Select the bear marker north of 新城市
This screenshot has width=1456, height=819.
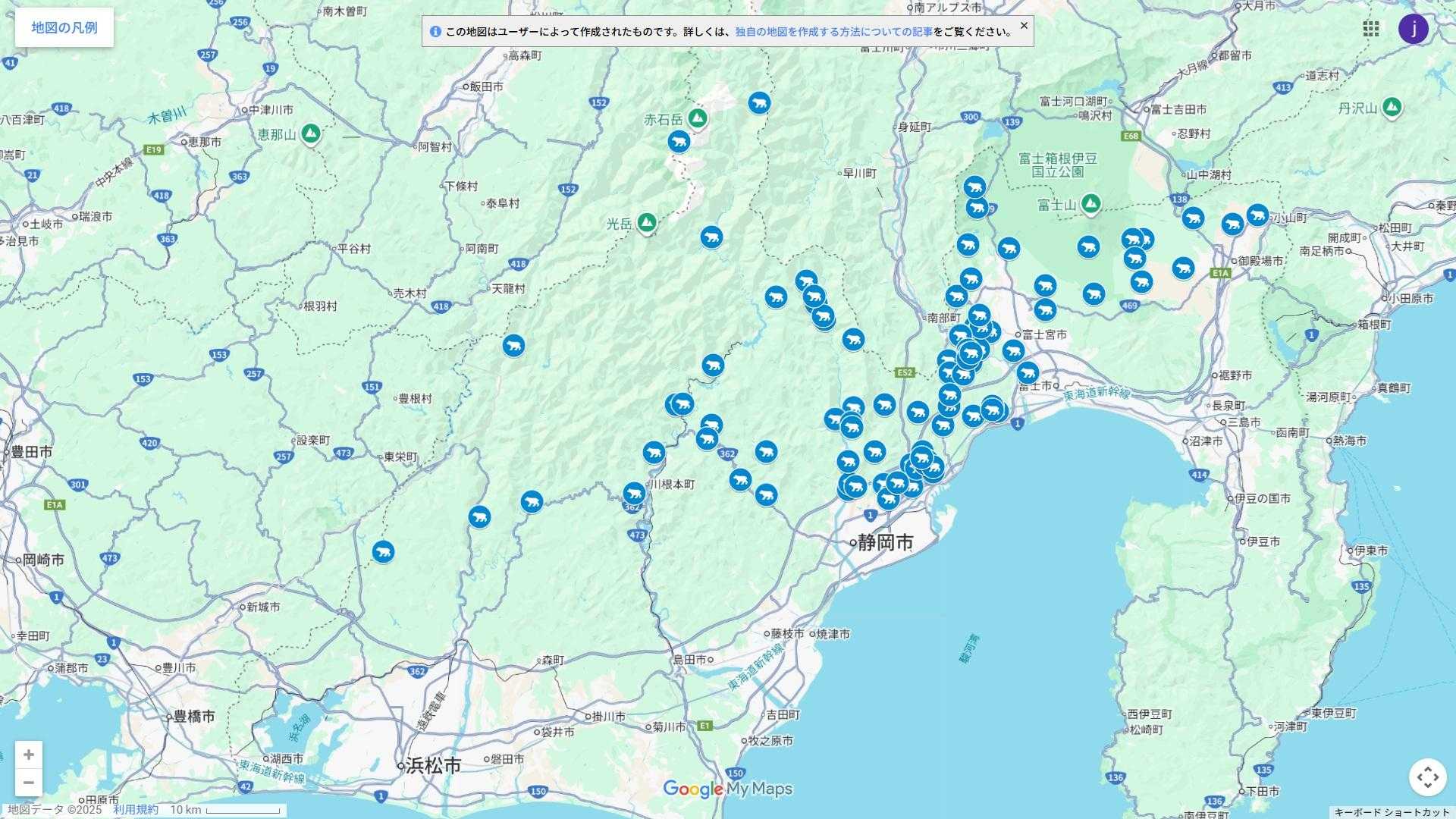click(x=383, y=551)
